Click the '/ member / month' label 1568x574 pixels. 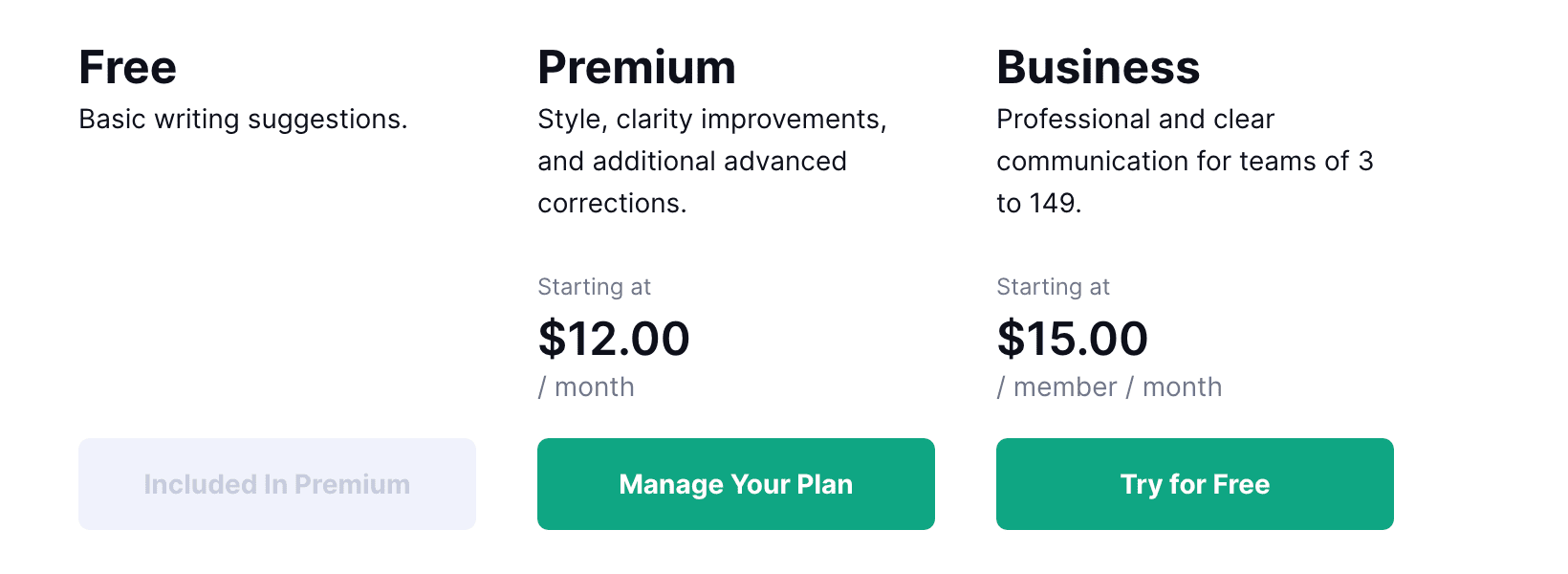coord(1109,387)
